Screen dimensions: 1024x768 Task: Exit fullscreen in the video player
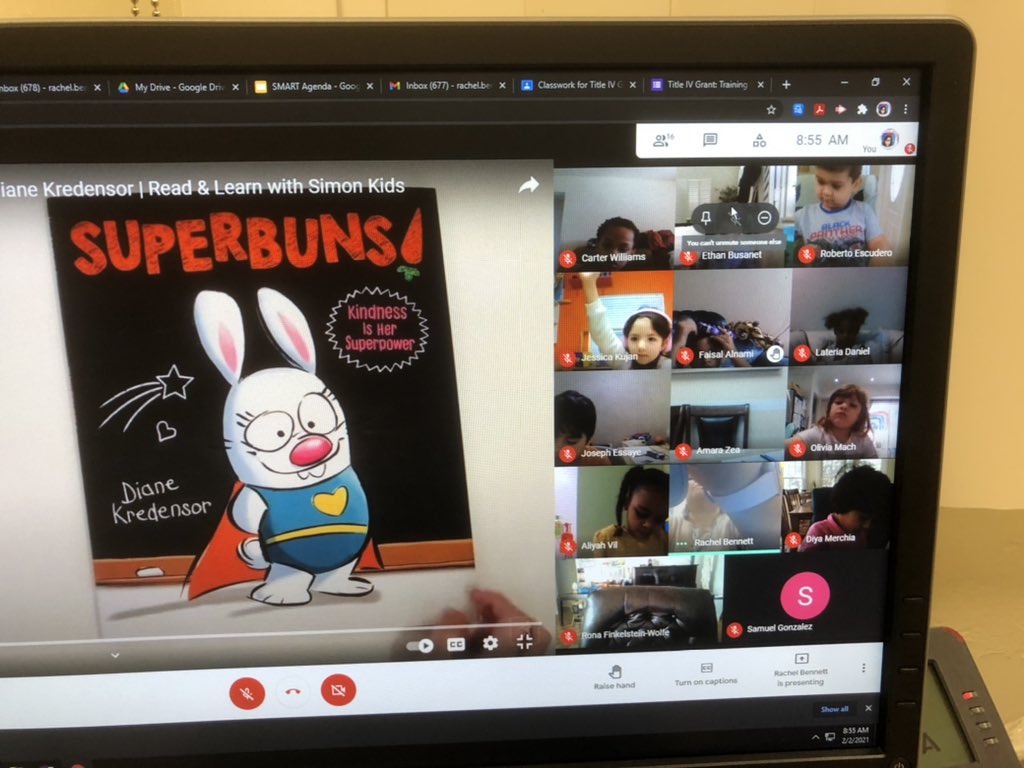pyautogui.click(x=524, y=643)
